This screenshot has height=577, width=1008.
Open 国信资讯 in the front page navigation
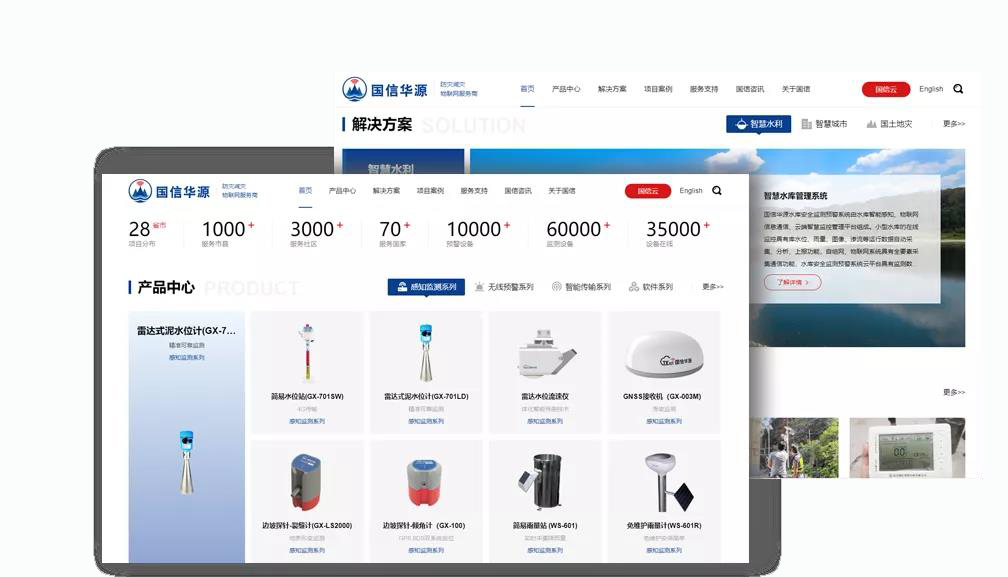tap(518, 191)
